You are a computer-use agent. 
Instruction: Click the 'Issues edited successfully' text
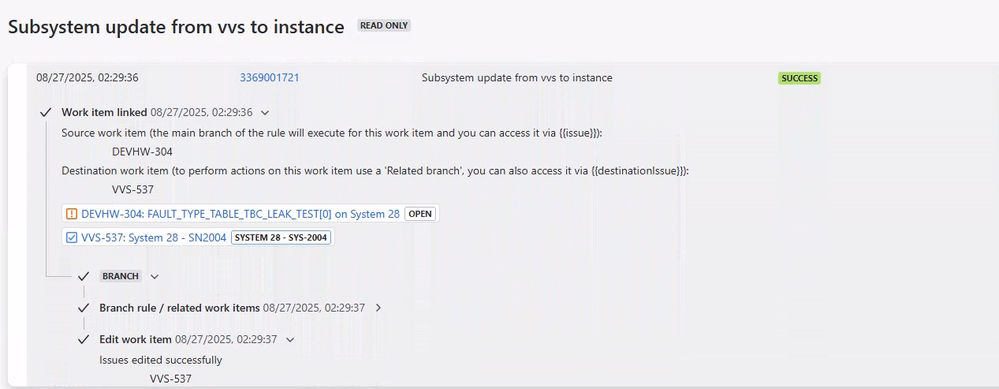(x=161, y=360)
